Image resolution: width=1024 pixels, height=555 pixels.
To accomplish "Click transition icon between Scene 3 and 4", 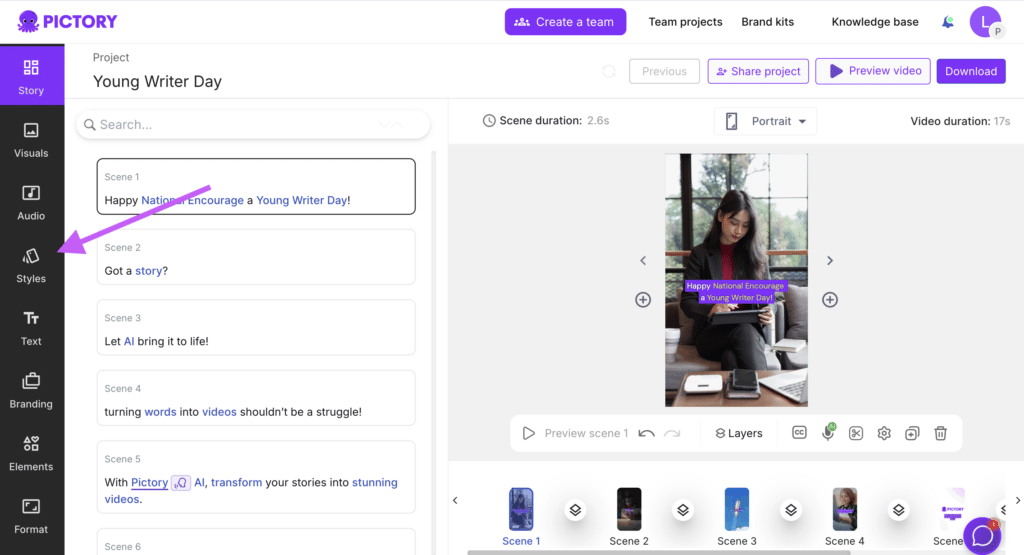I will [791, 510].
